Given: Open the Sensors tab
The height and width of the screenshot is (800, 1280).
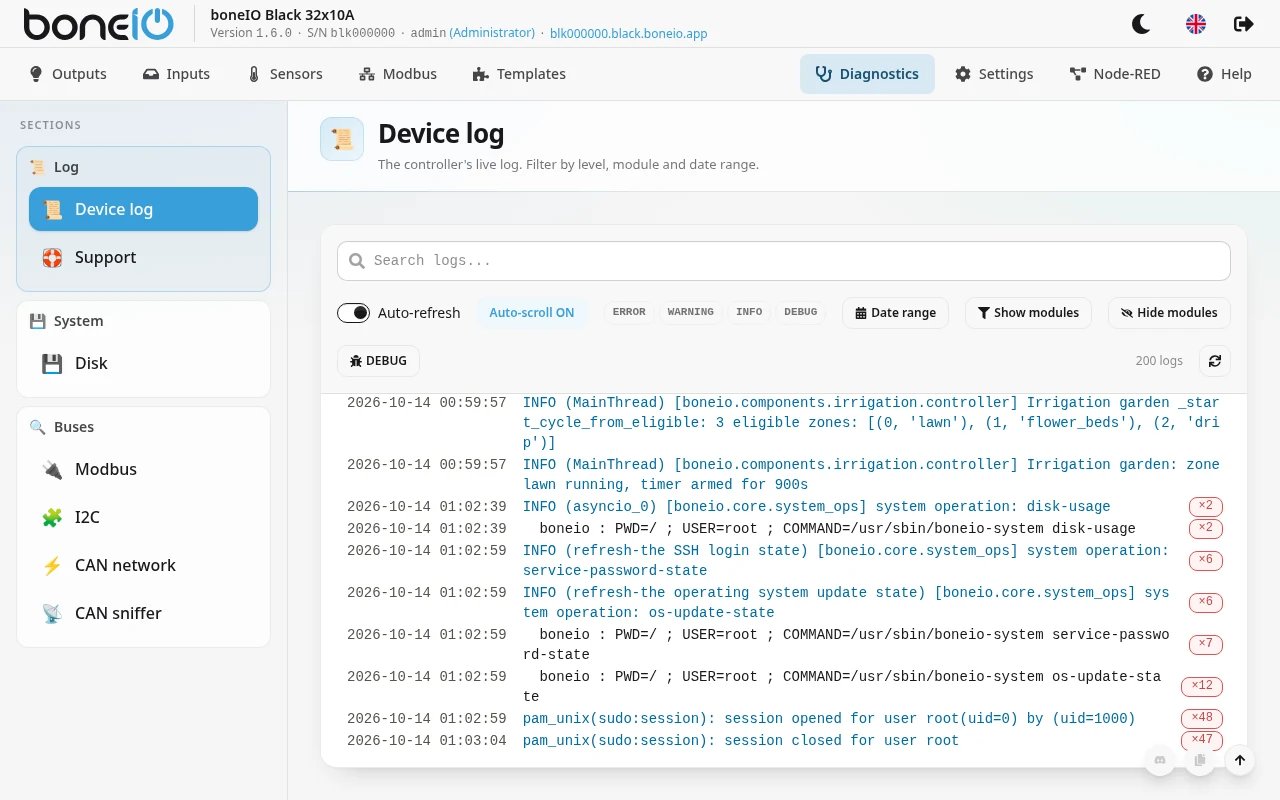Looking at the screenshot, I should [x=285, y=74].
